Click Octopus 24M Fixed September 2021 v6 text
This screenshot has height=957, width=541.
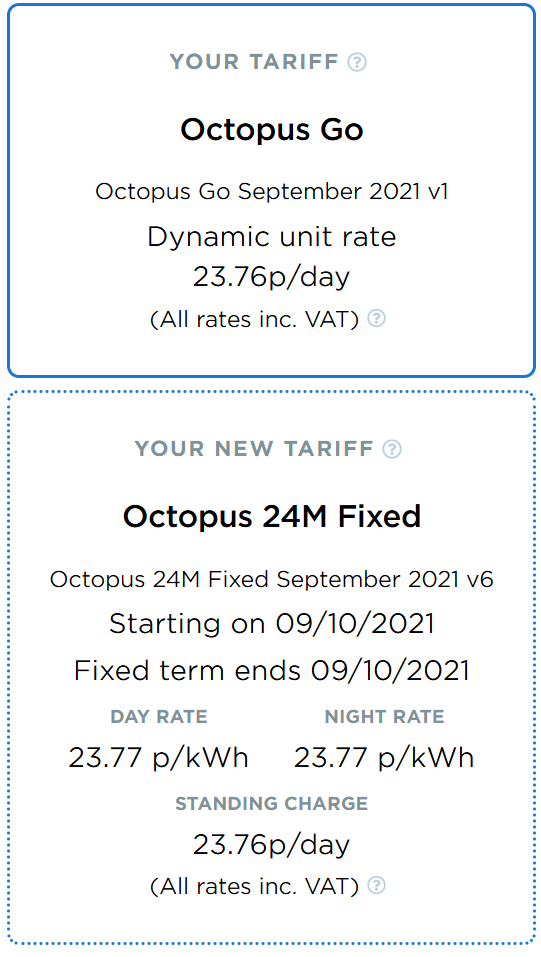[x=272, y=579]
